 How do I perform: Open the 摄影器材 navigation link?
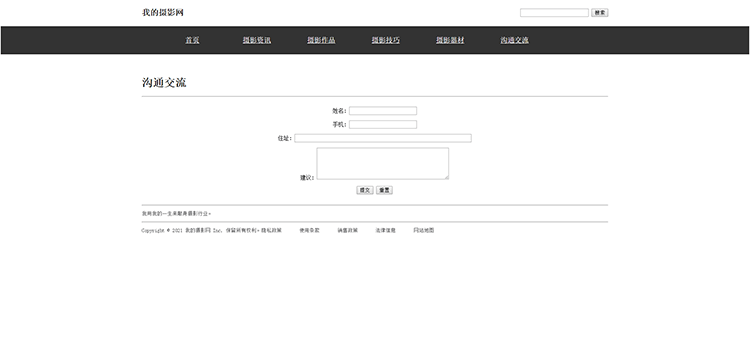click(450, 40)
